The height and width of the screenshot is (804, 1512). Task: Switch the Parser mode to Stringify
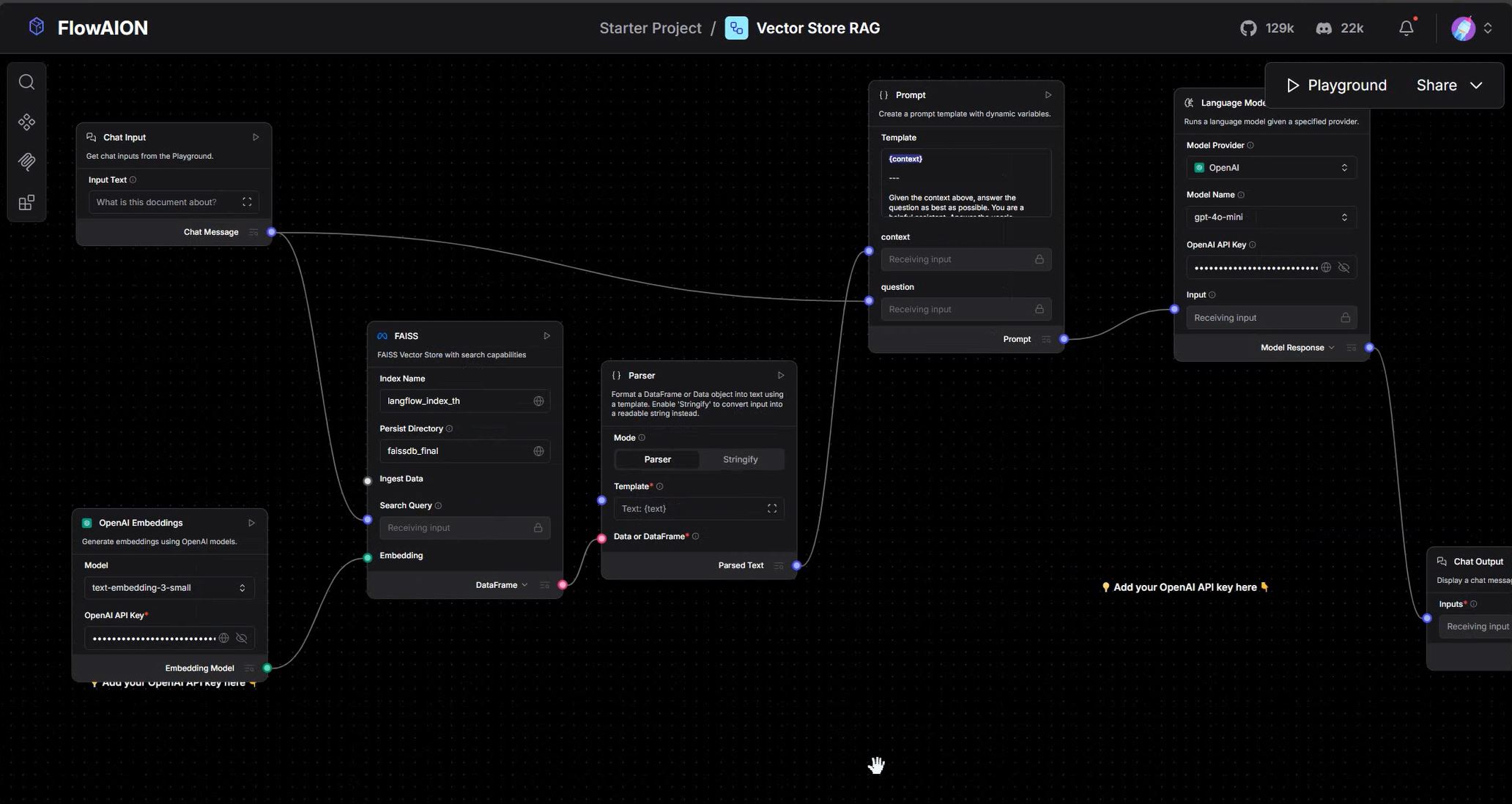tap(740, 459)
